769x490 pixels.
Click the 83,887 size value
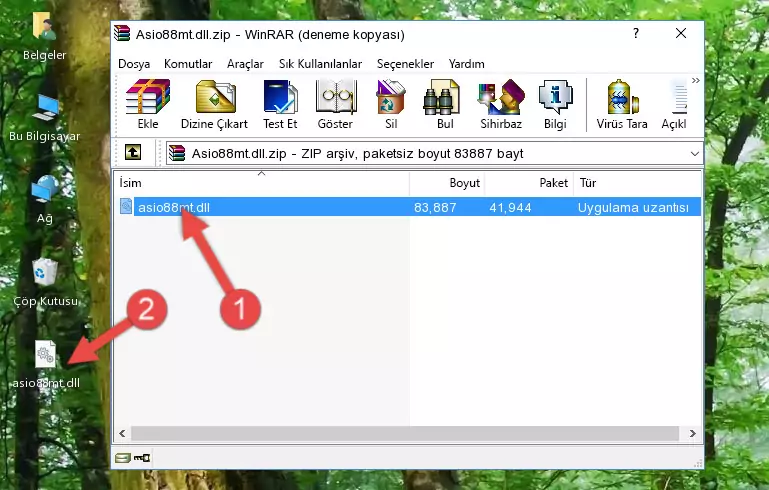[435, 207]
